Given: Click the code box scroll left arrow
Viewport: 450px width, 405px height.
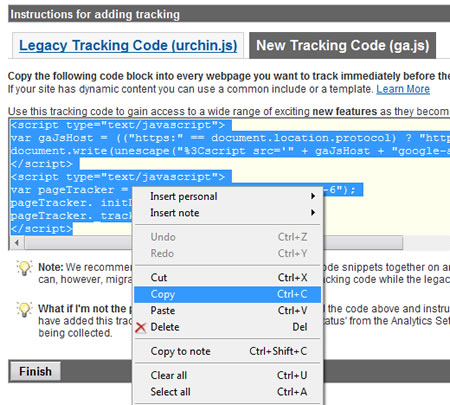Looking at the screenshot, I should [x=17, y=243].
